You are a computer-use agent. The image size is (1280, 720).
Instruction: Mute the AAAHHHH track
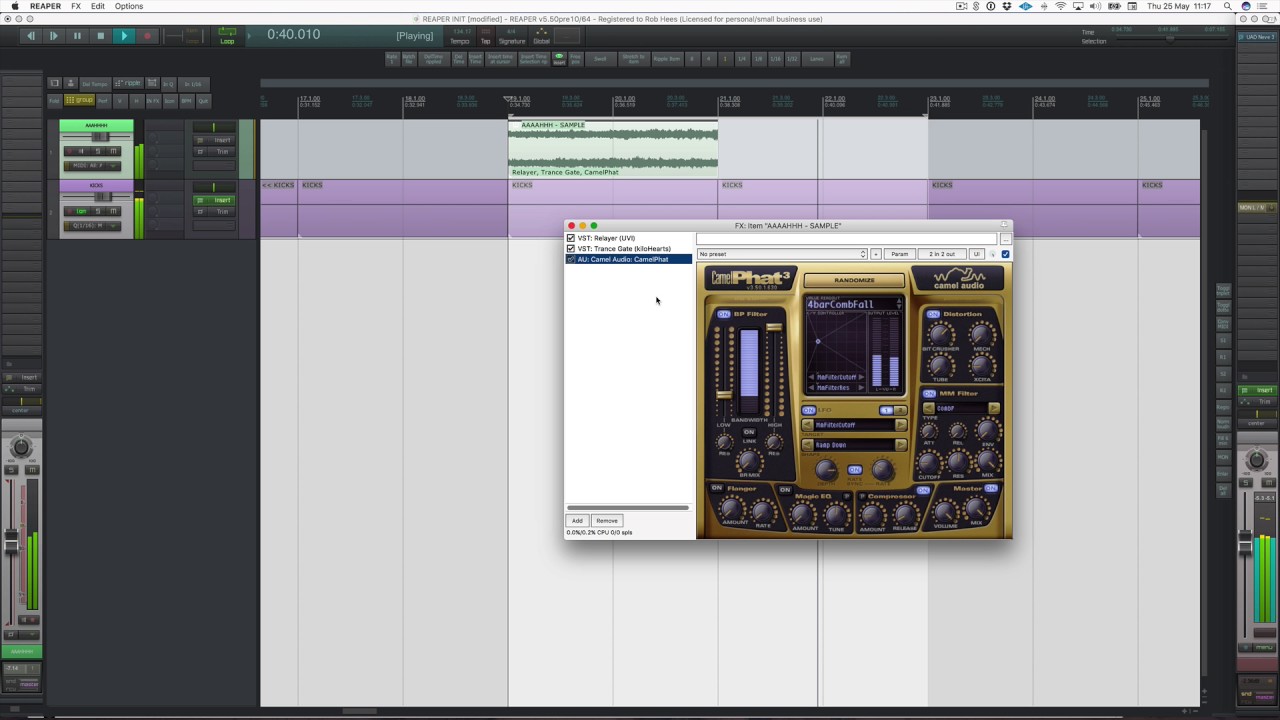[x=113, y=151]
